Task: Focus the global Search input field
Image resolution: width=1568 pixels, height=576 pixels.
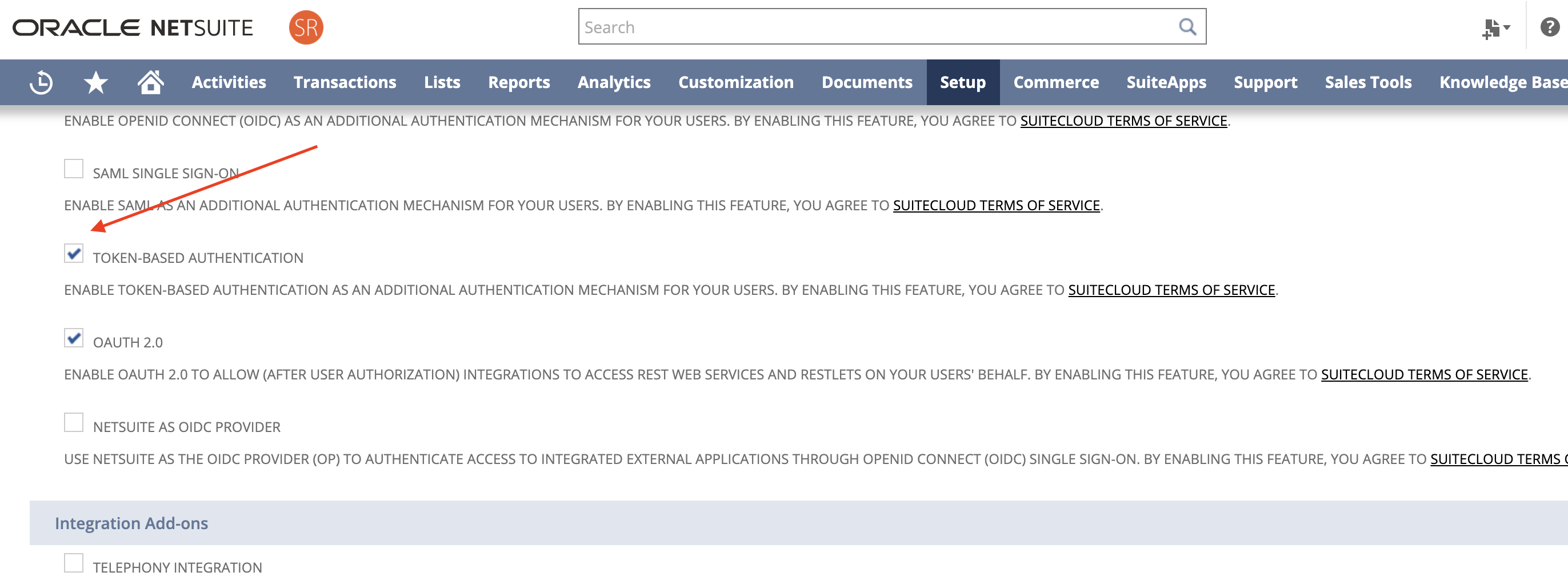Action: tap(892, 27)
